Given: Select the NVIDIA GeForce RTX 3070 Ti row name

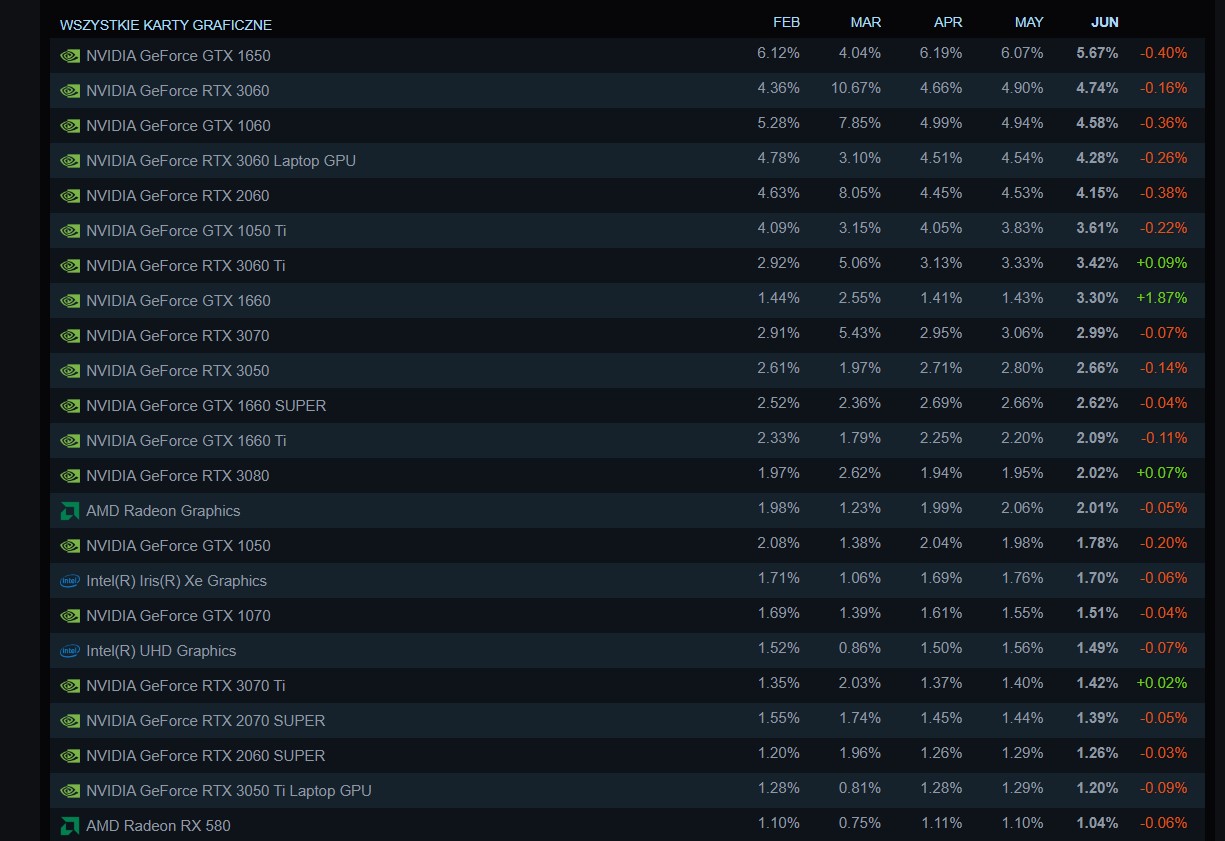Looking at the screenshot, I should pyautogui.click(x=186, y=686).
